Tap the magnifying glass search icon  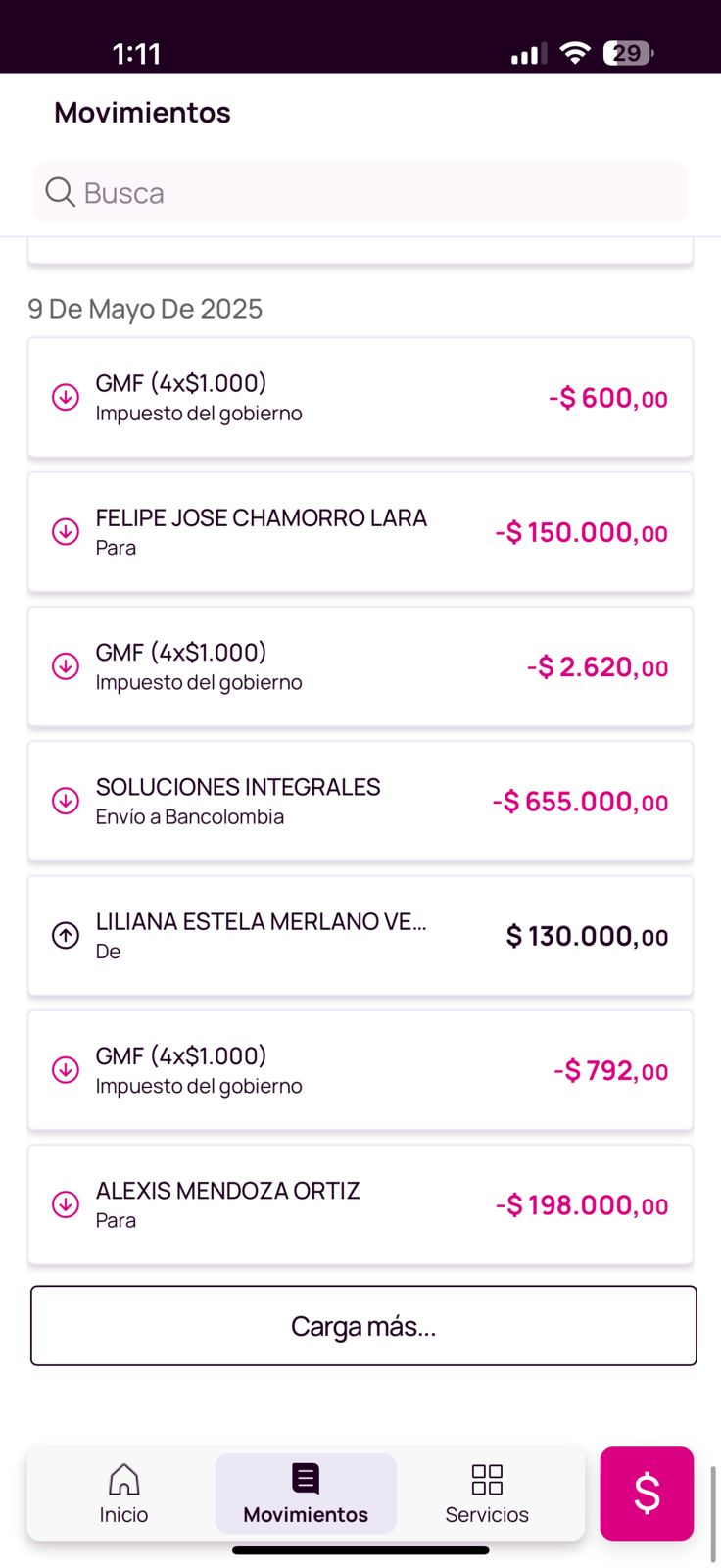pyautogui.click(x=60, y=192)
